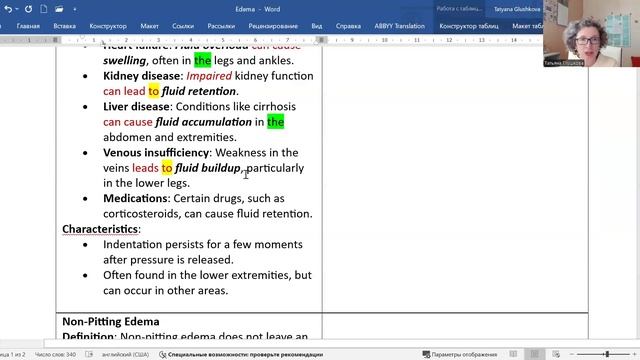Click the bold text 'Liver disease'
This screenshot has height=360, width=640.
point(136,107)
